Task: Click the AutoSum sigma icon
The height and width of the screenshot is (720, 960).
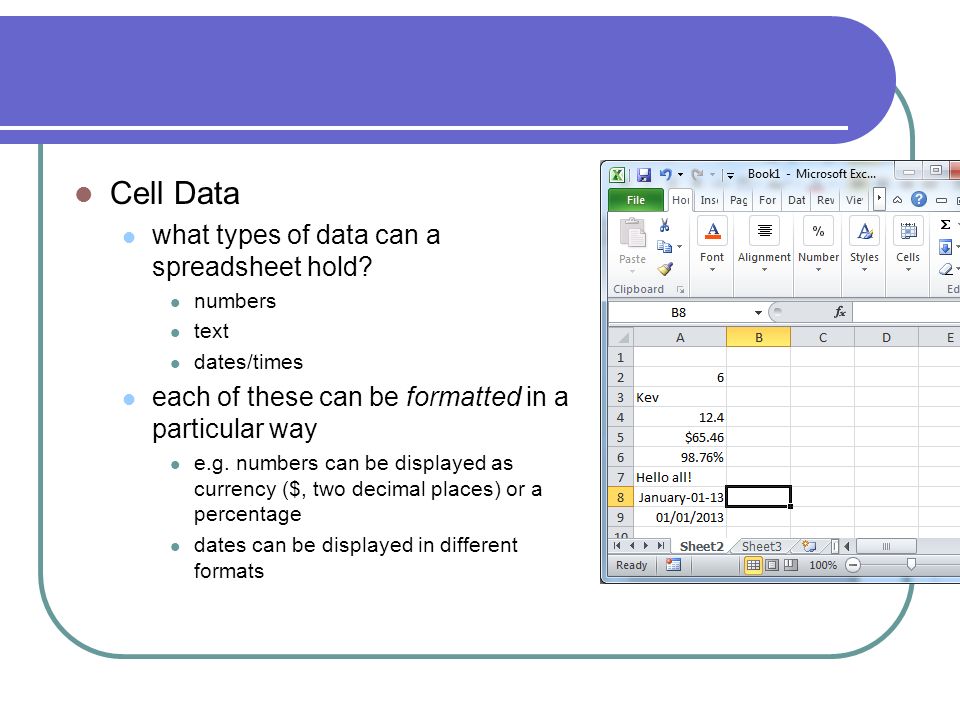Action: (945, 225)
